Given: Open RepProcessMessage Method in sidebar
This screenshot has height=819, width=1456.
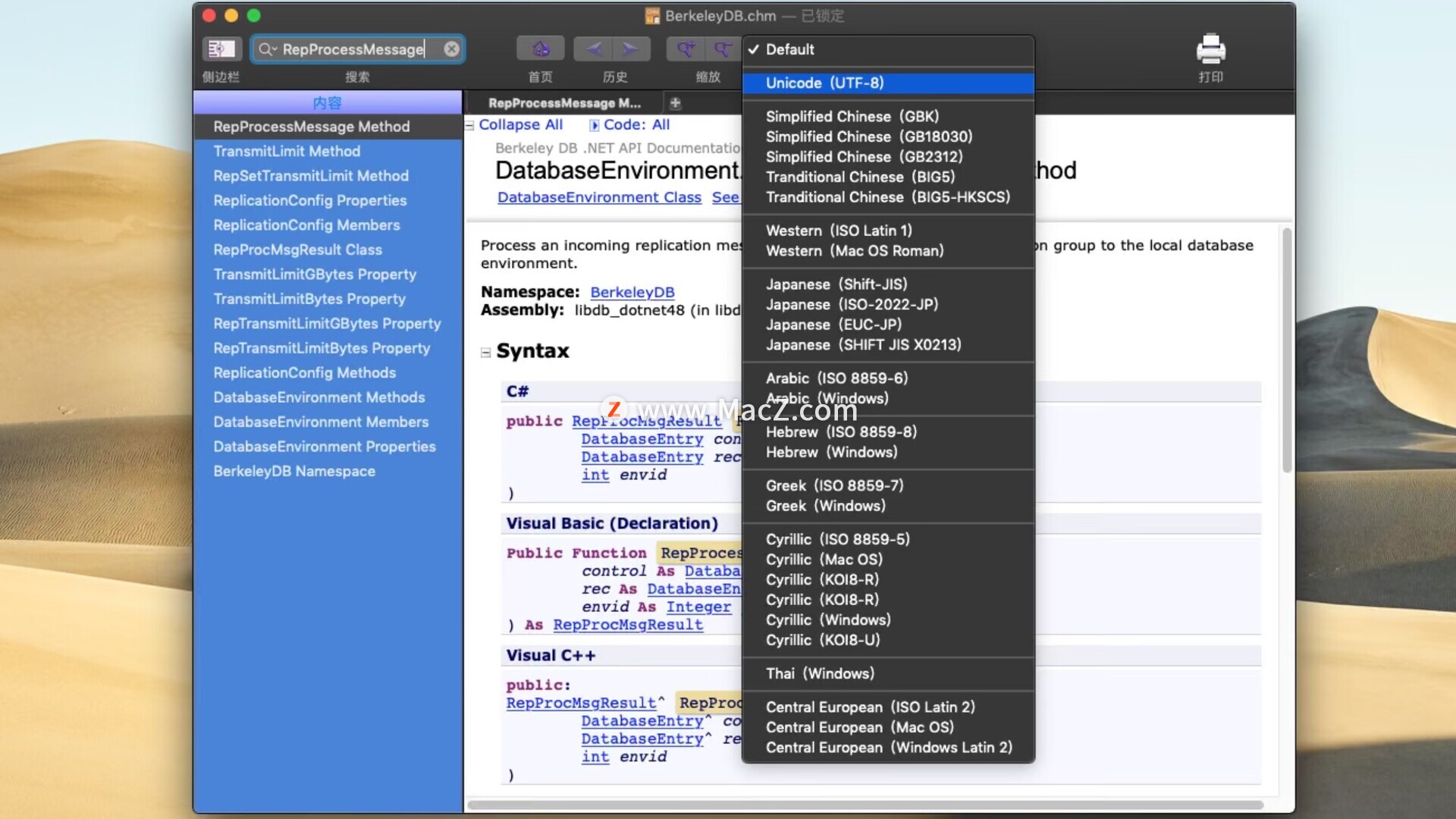Looking at the screenshot, I should (x=328, y=127).
